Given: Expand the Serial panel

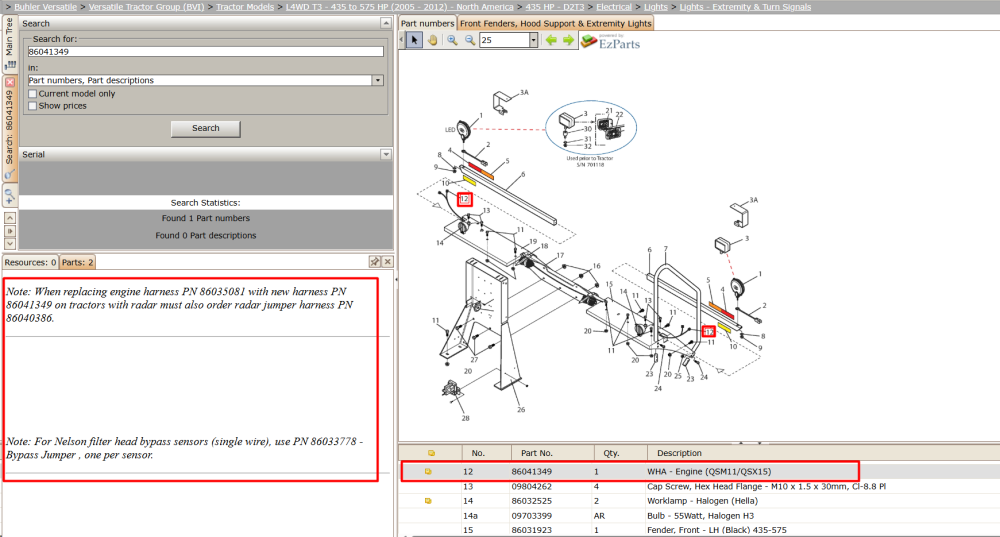Looking at the screenshot, I should click(385, 154).
